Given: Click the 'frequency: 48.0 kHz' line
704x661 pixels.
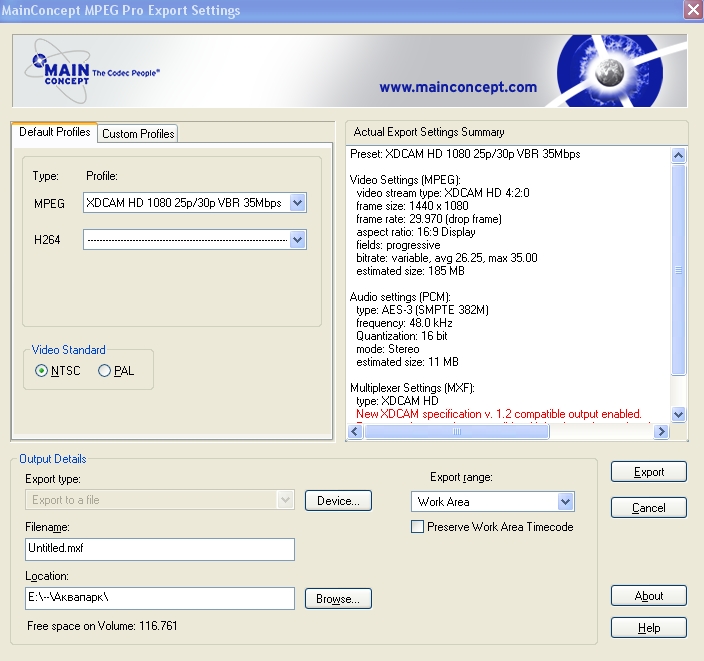Looking at the screenshot, I should (404, 323).
